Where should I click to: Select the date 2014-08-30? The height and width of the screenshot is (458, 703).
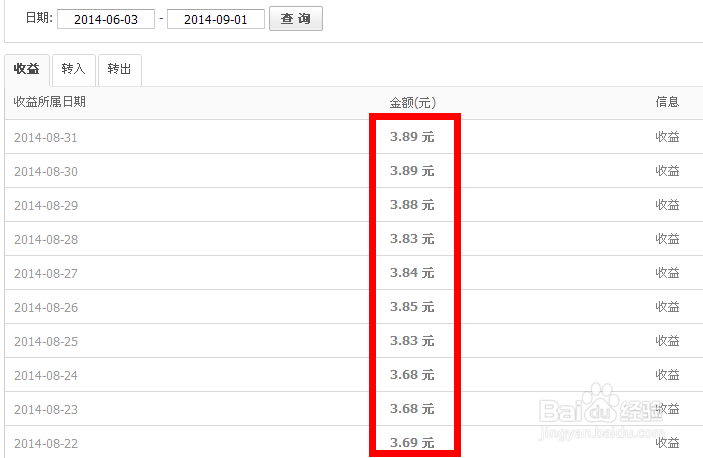click(x=46, y=172)
